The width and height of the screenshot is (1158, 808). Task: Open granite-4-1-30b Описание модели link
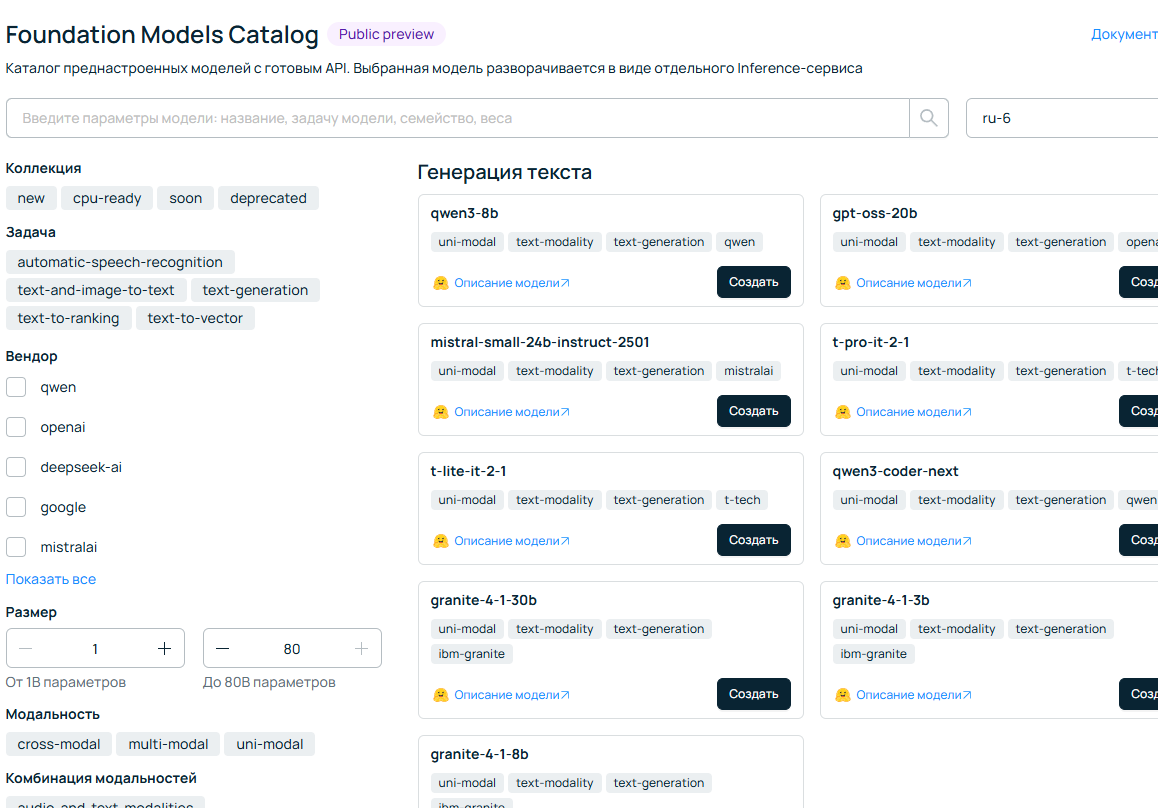click(x=512, y=695)
